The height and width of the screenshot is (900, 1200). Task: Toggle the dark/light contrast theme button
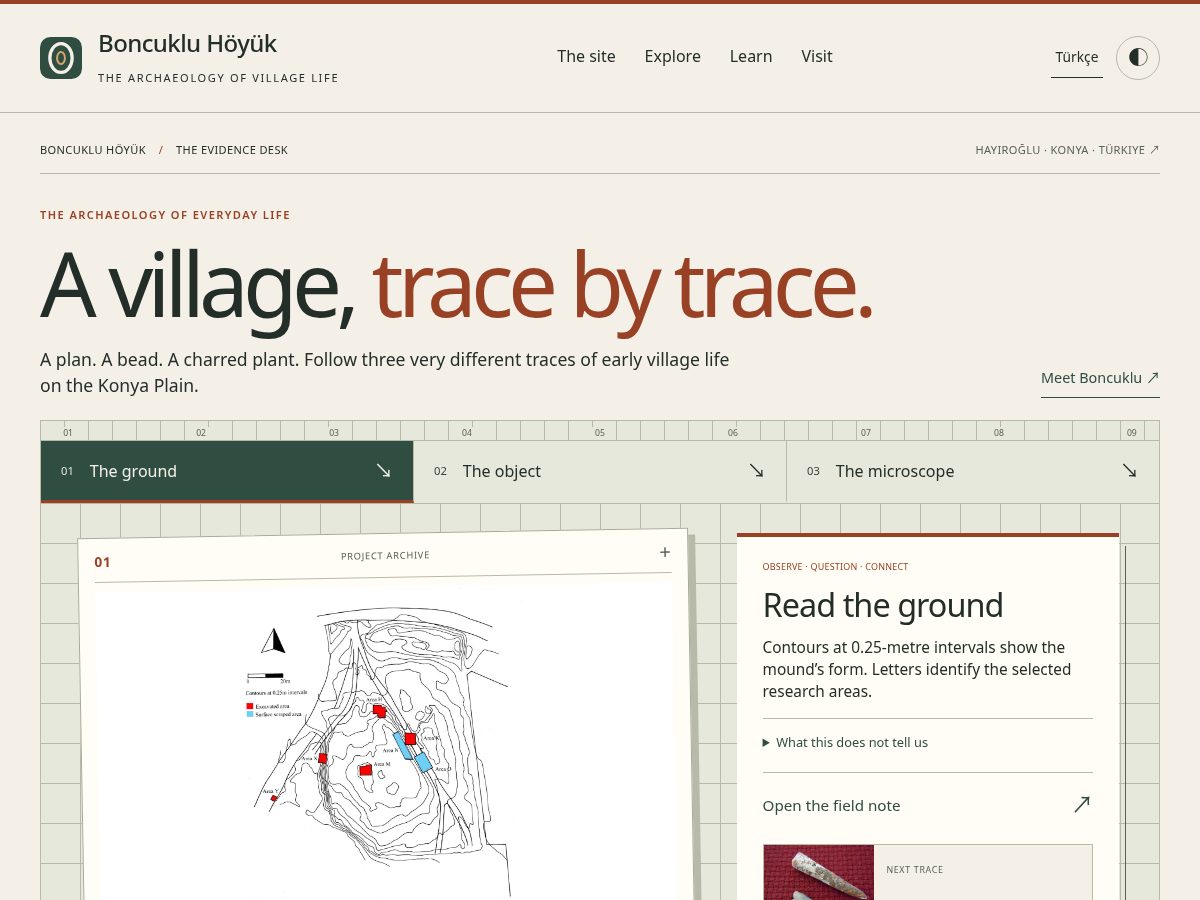pos(1138,58)
